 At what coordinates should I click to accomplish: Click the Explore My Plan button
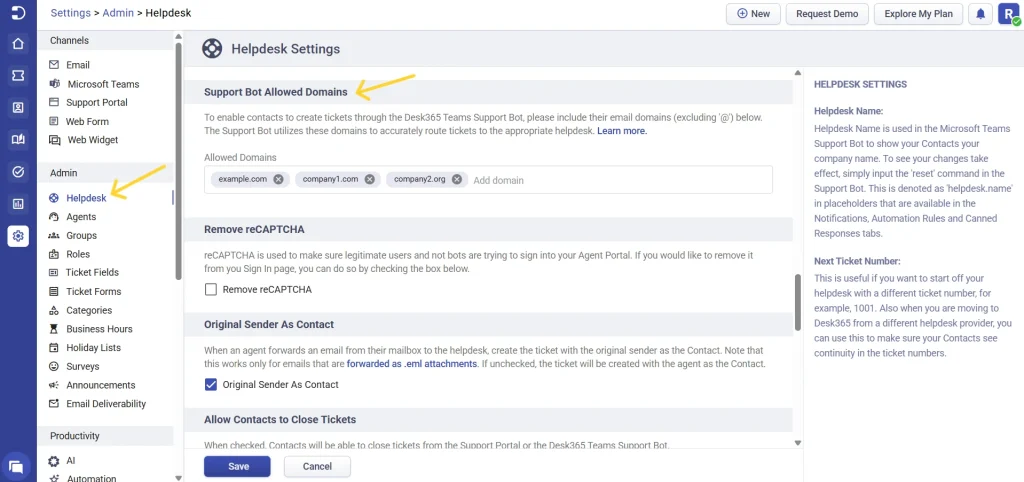[918, 14]
